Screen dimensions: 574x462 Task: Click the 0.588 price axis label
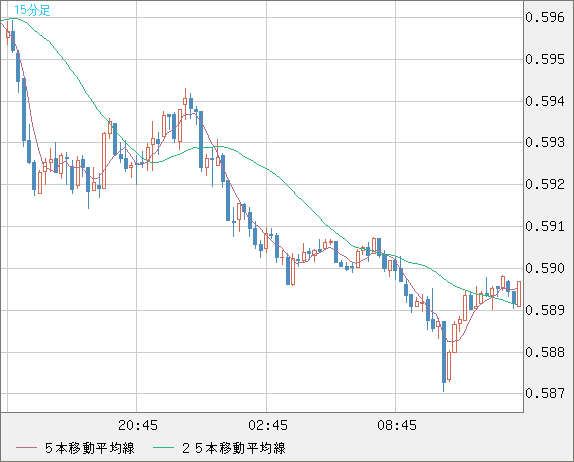pos(545,352)
